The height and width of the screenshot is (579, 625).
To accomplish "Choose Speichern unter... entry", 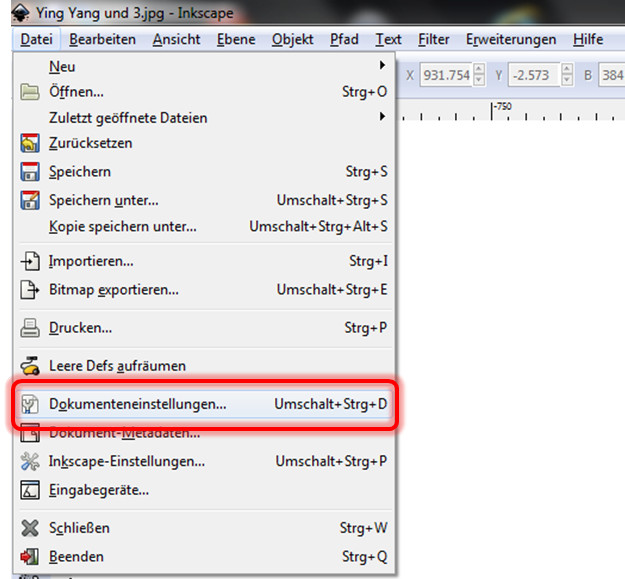I will pyautogui.click(x=204, y=200).
